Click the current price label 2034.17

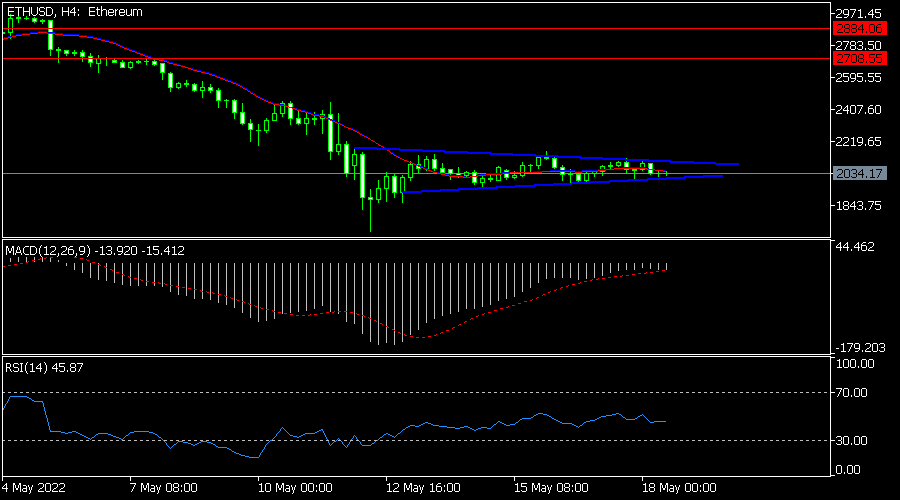[859, 173]
